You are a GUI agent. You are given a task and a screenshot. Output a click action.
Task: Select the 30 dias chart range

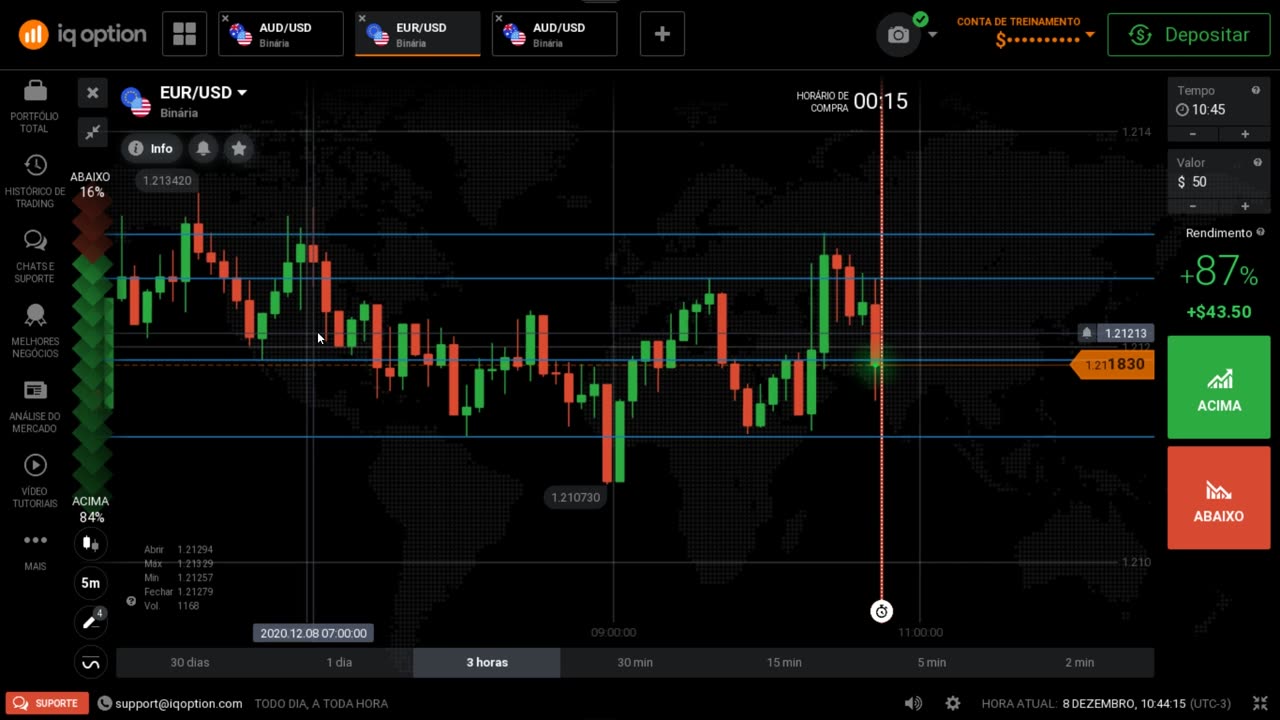click(190, 662)
